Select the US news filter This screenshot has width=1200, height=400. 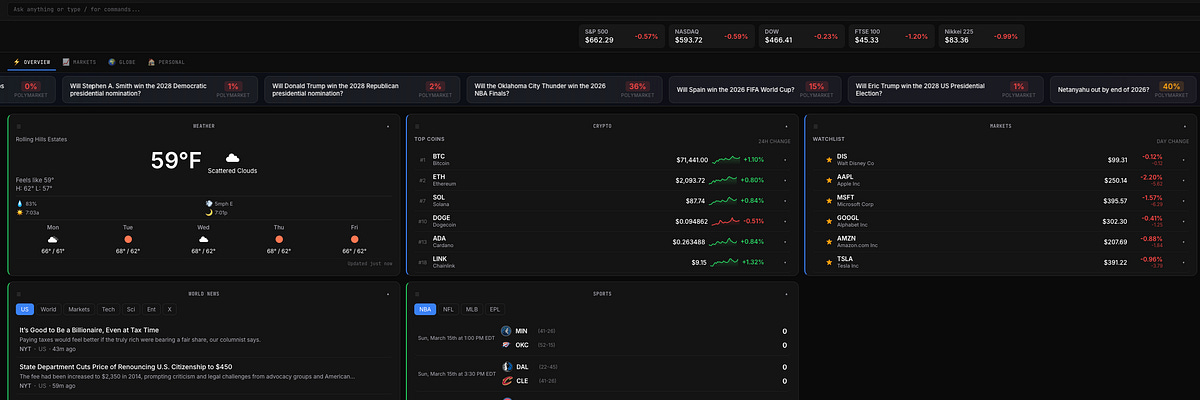(x=25, y=310)
